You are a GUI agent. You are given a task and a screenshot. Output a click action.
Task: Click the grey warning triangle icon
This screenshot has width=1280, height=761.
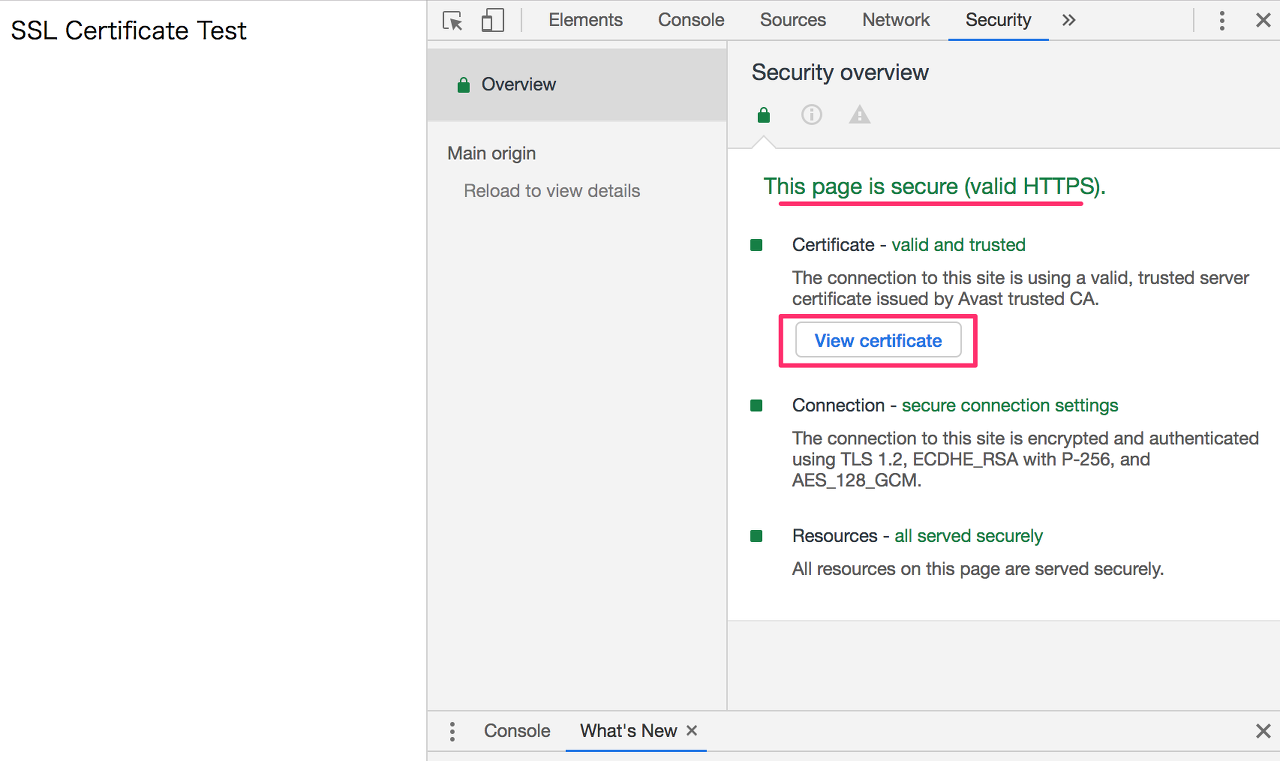click(x=860, y=115)
